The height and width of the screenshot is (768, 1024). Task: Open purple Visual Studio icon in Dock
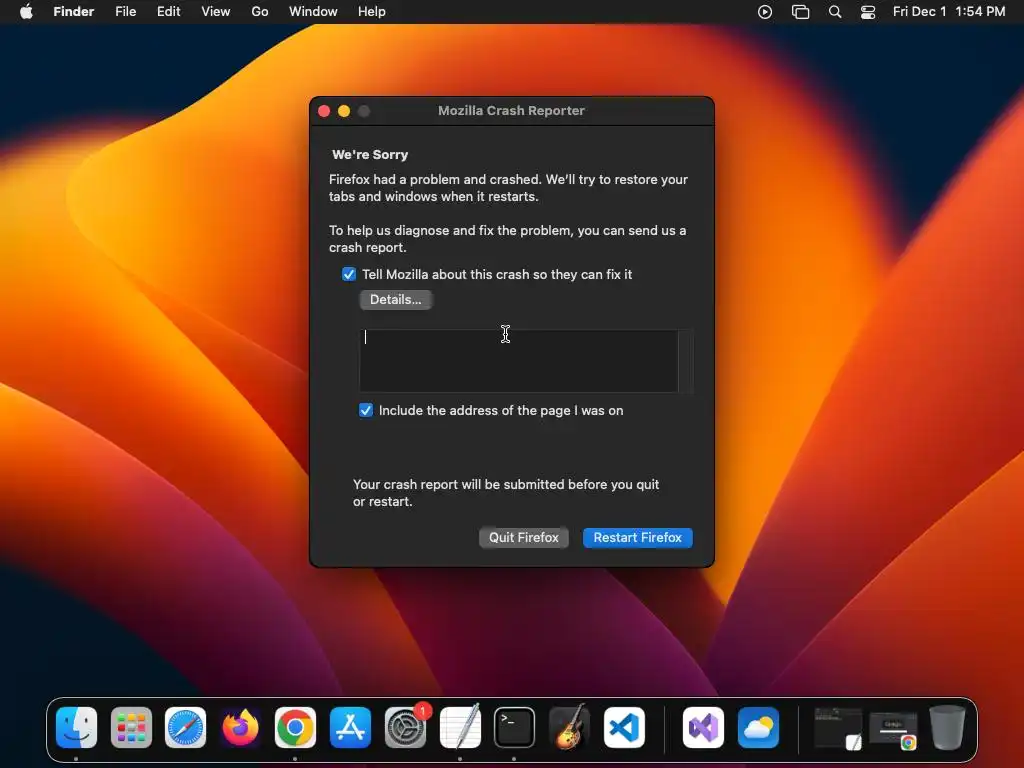click(x=703, y=728)
